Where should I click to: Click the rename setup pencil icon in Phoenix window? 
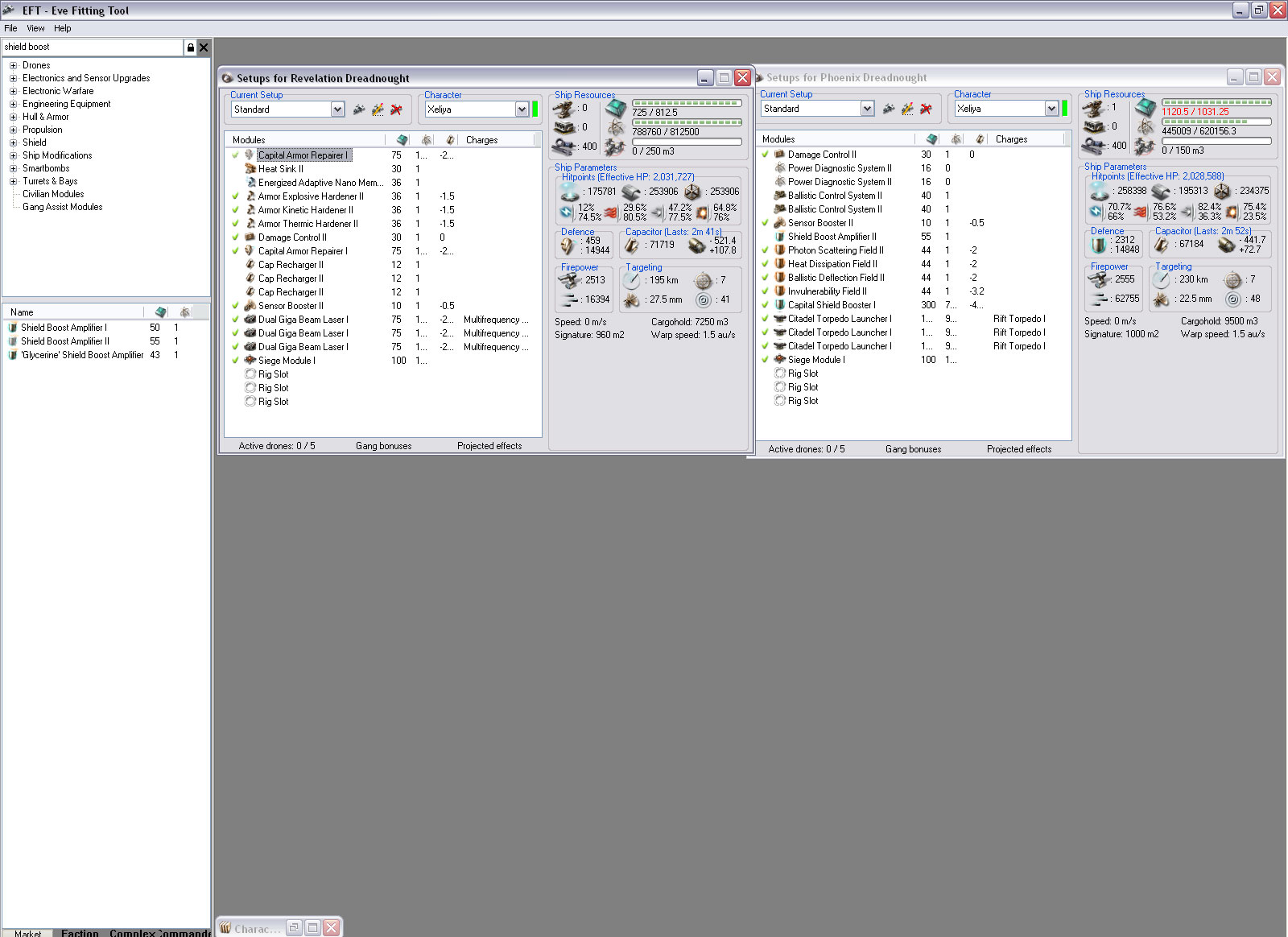click(907, 109)
